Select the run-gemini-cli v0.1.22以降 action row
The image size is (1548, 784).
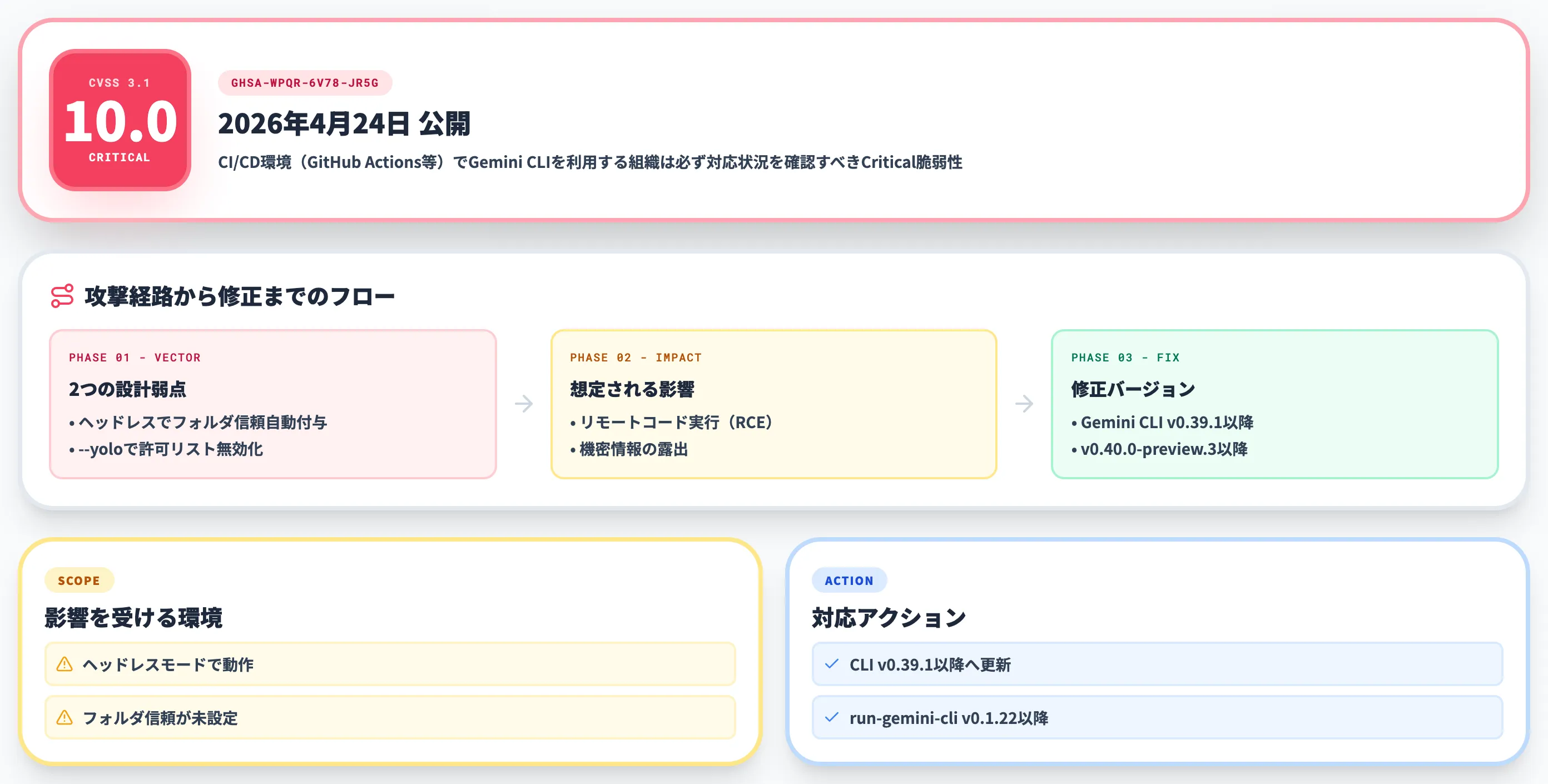coord(1158,717)
